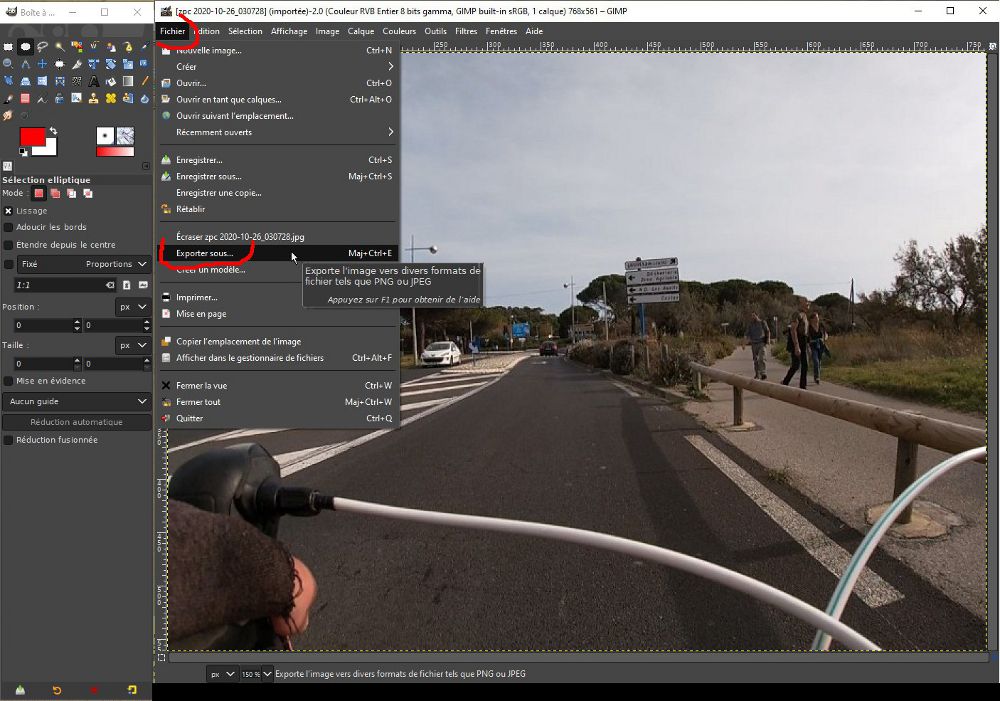Click the save tool preset icon
Viewport: 1000px width, 701px height.
(x=20, y=690)
